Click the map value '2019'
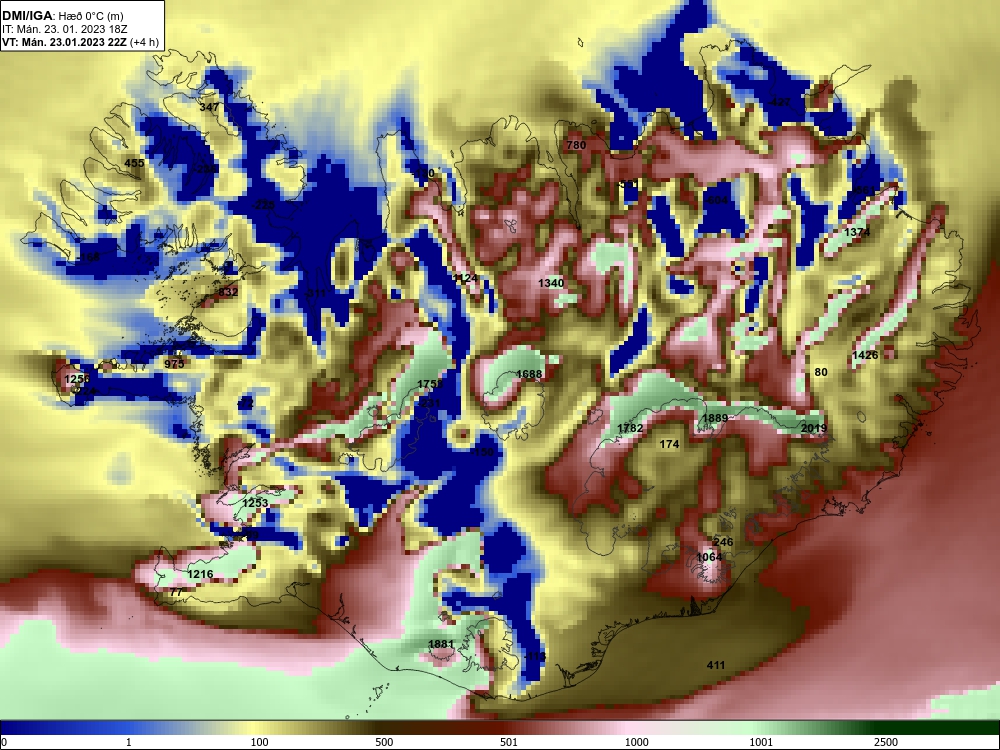Image resolution: width=1000 pixels, height=750 pixels. tap(814, 429)
